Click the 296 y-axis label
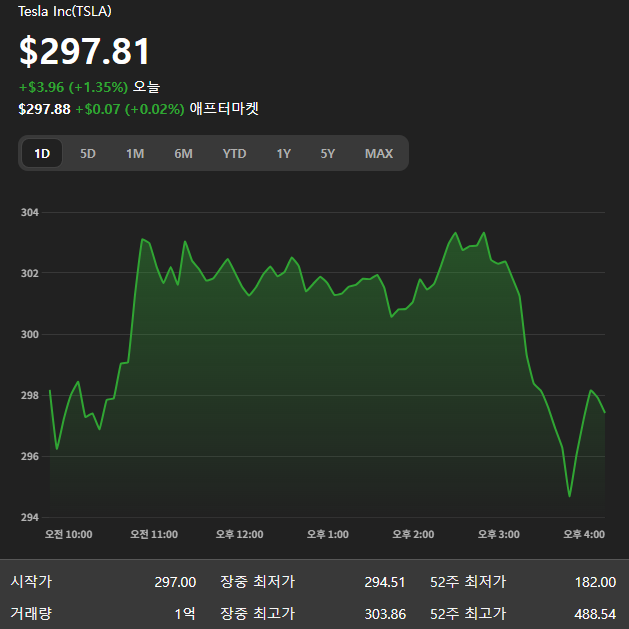 [x=30, y=456]
